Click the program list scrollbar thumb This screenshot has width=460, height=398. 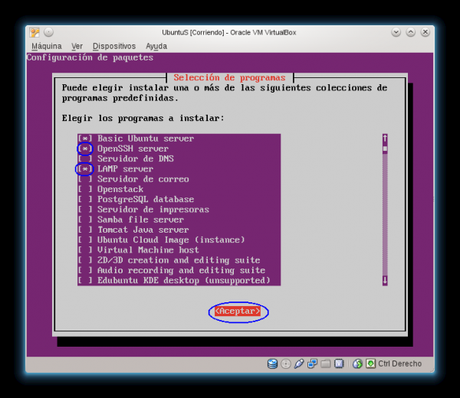coord(385,149)
